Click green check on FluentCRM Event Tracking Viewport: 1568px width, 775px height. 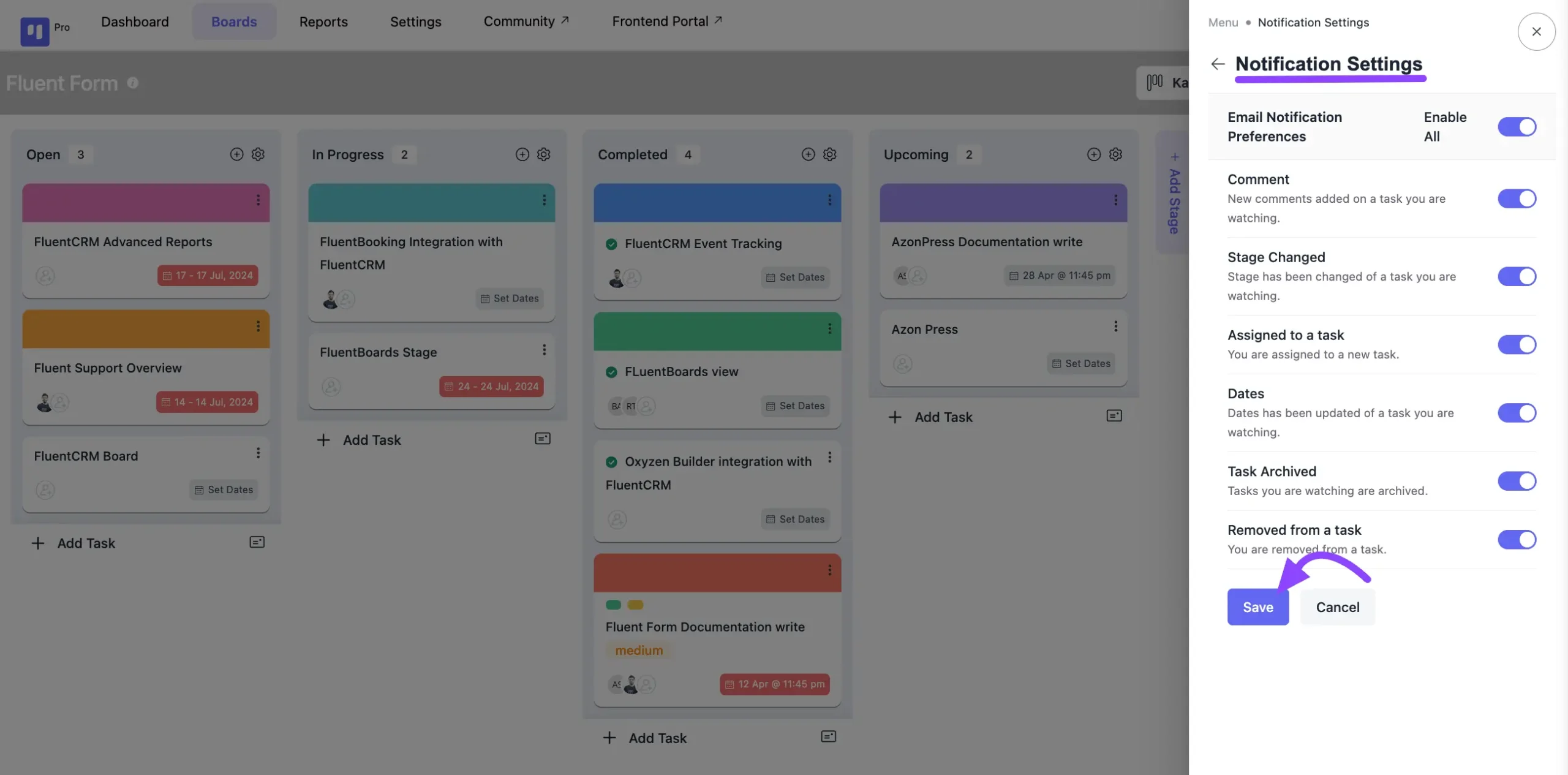click(611, 244)
